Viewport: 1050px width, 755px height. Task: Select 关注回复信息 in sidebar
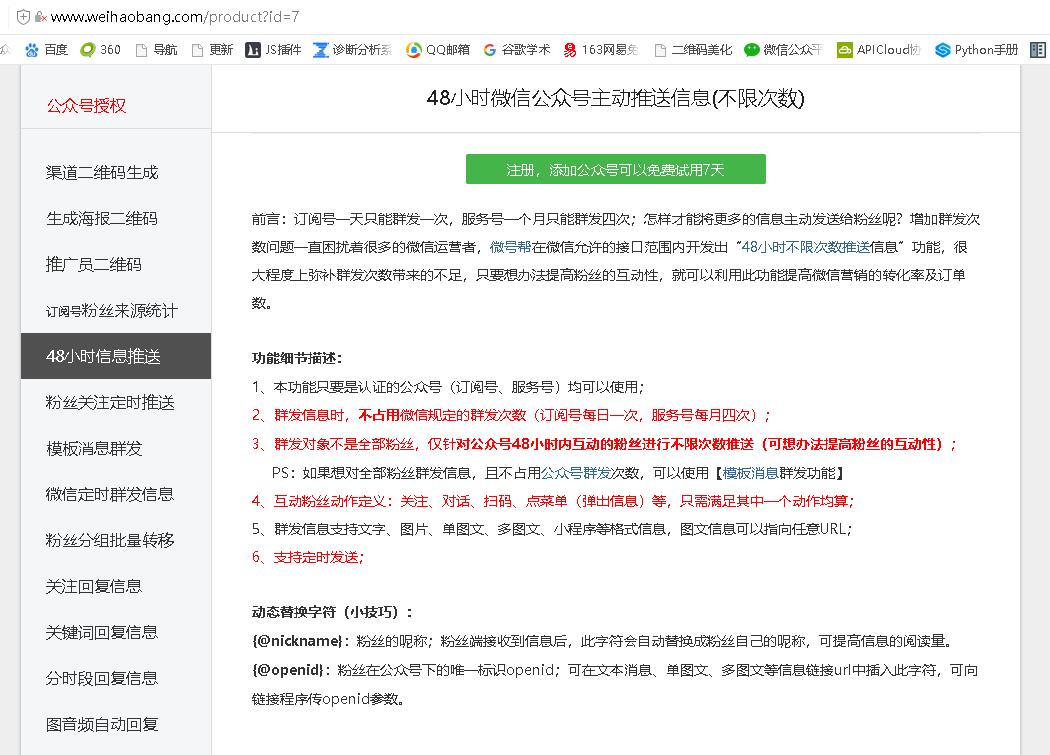point(94,586)
